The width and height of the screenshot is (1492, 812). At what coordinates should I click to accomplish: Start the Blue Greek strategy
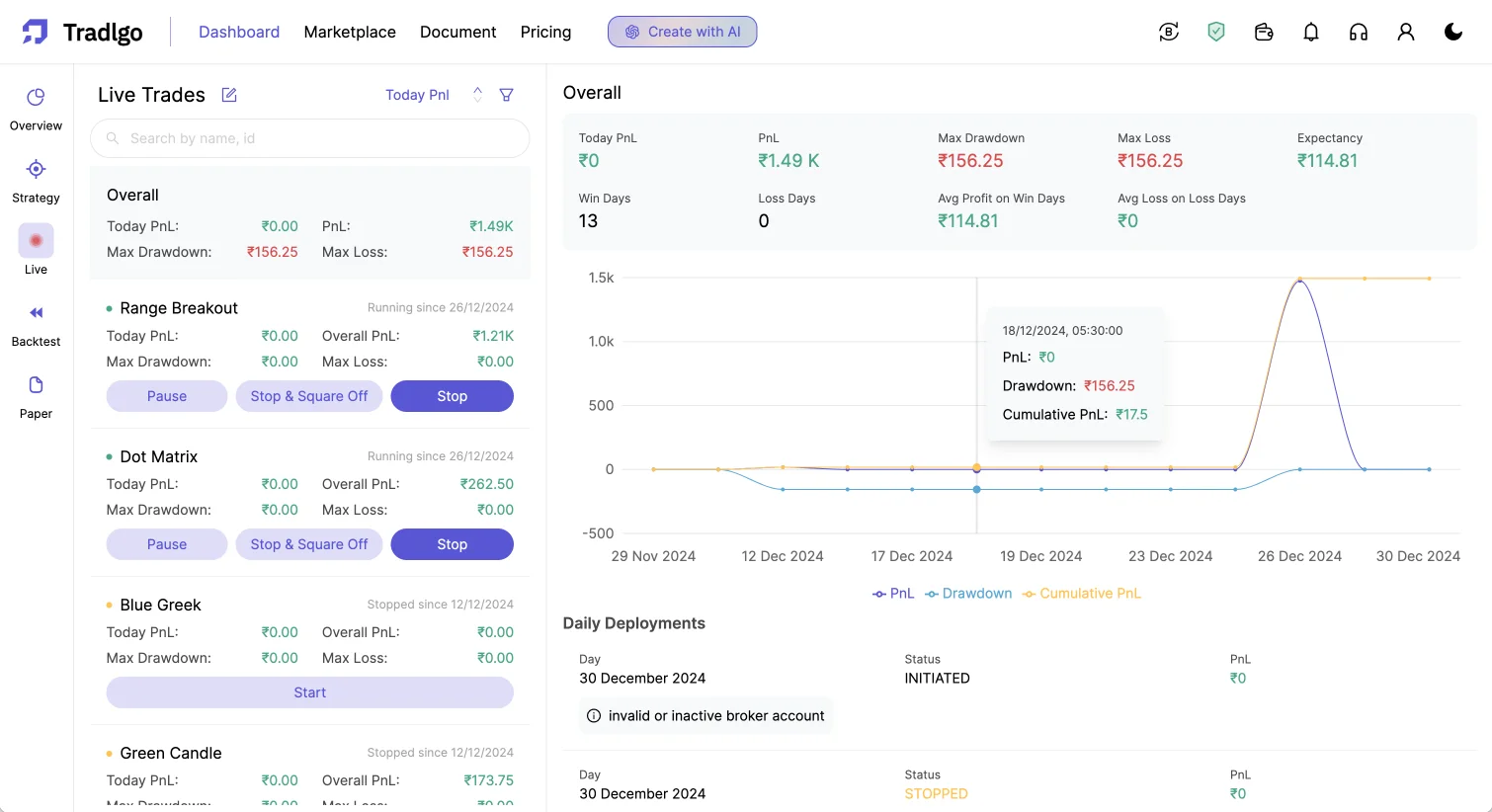(309, 692)
